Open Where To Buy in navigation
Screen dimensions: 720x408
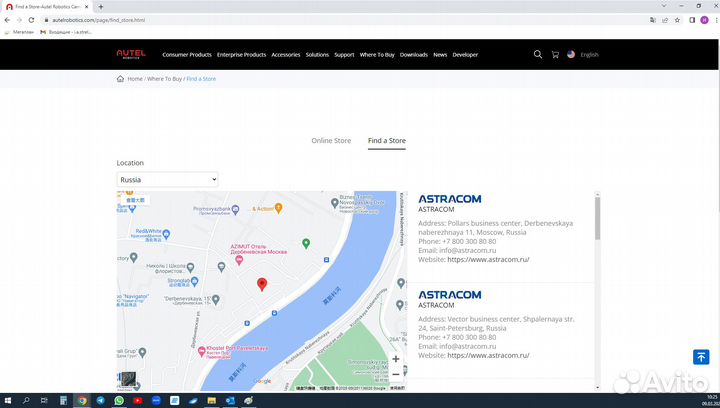coord(377,55)
